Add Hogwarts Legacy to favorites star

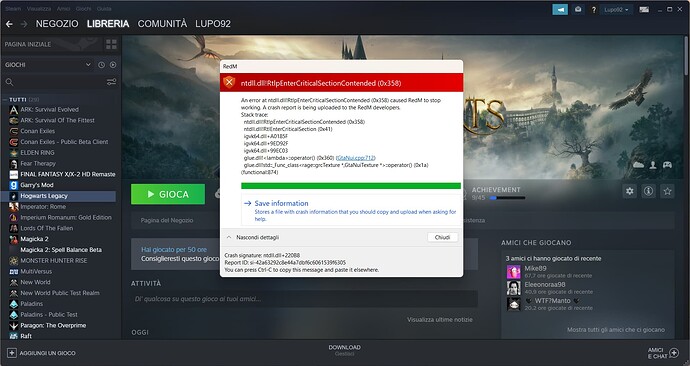point(668,191)
